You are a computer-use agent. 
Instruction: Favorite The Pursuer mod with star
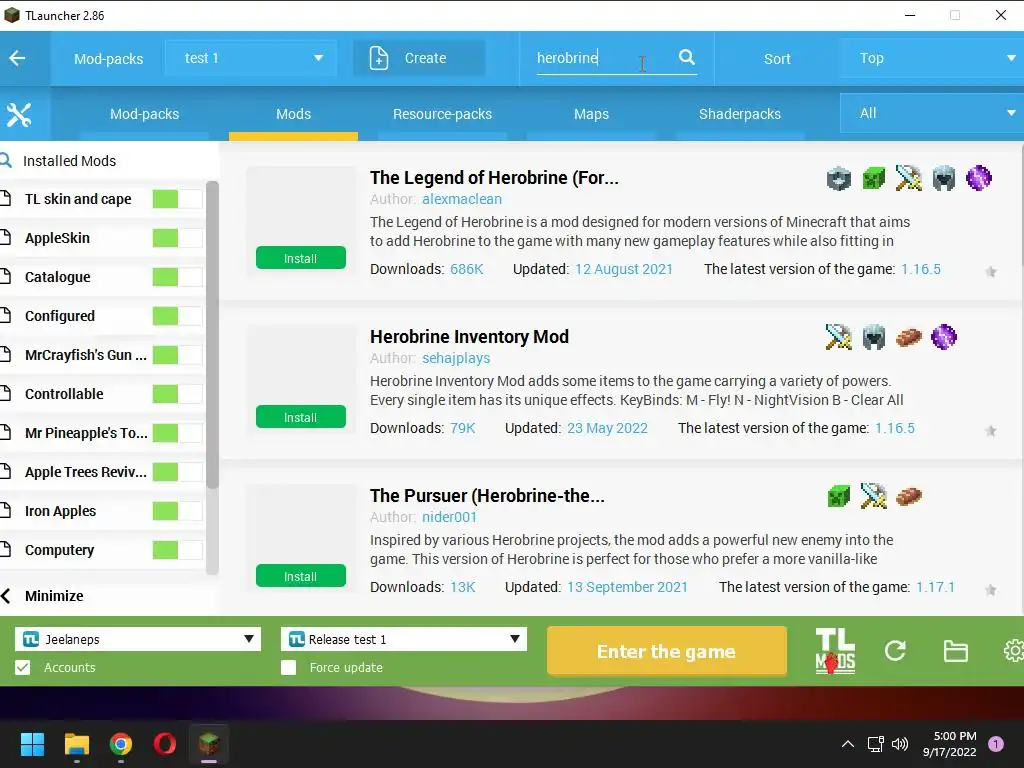tap(991, 590)
